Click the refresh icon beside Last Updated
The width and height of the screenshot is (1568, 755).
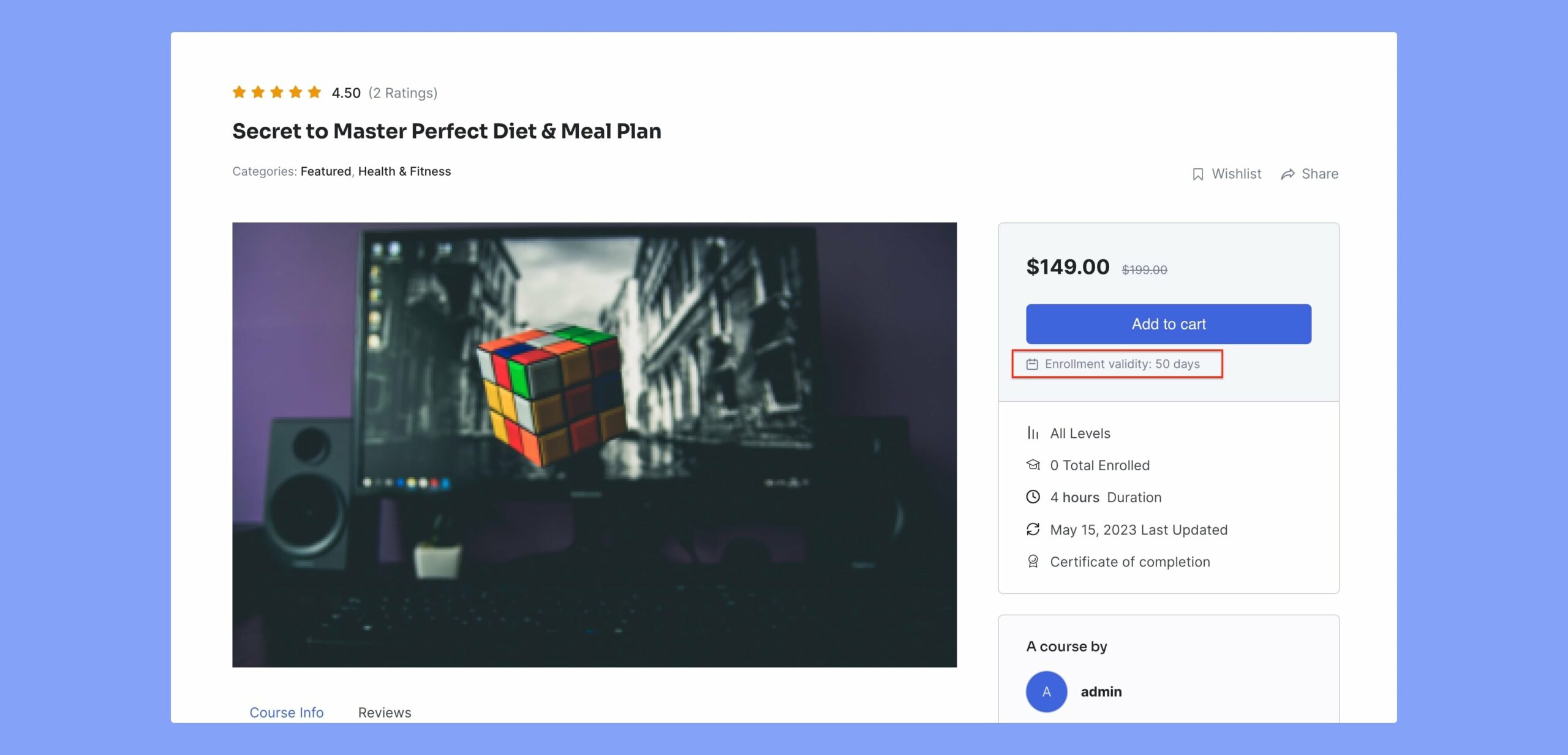pos(1033,529)
